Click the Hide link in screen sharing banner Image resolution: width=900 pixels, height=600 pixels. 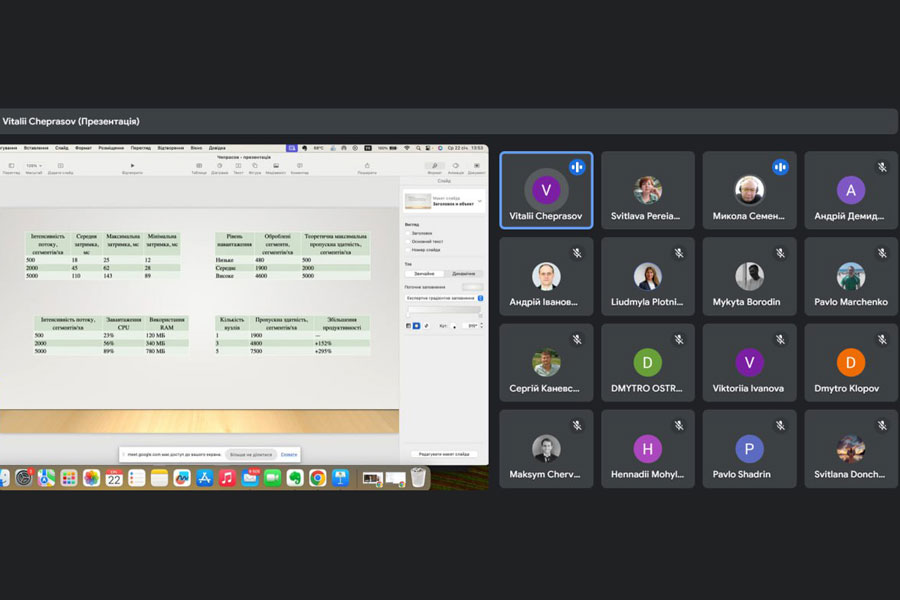(x=289, y=455)
